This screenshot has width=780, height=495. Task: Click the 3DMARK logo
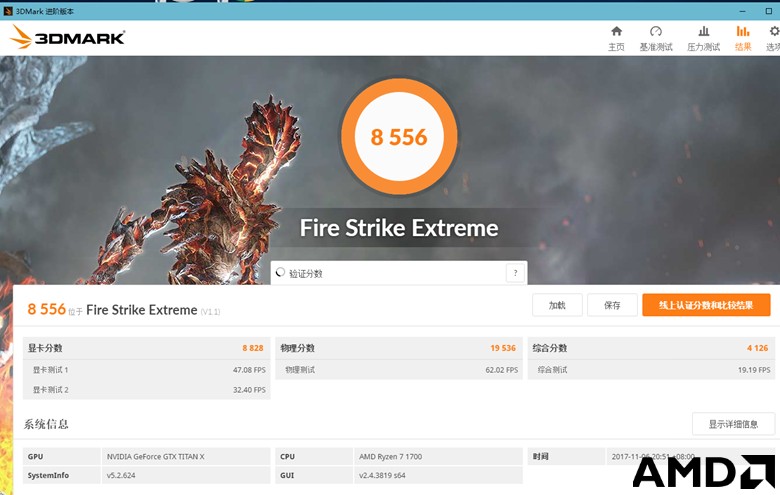(68, 37)
